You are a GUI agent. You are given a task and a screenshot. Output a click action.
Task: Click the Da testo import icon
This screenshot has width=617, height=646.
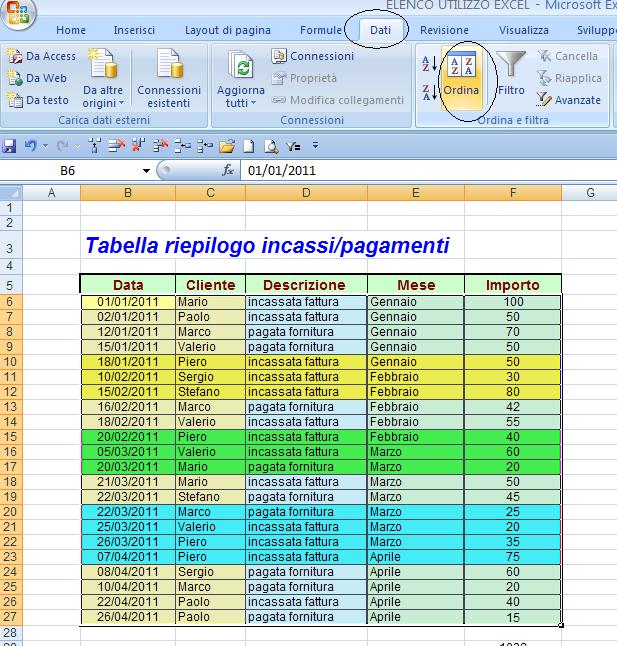pyautogui.click(x=15, y=100)
